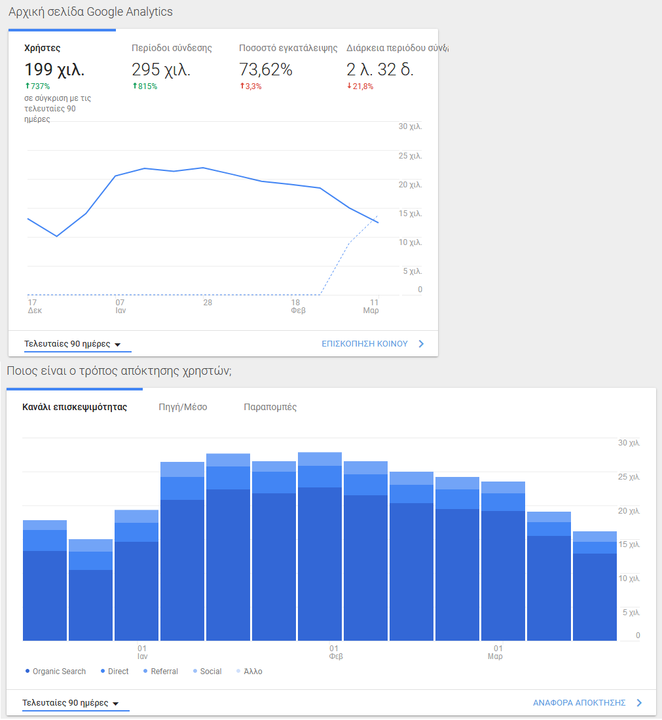Open the ΑΝΑΦΟΡΑ ΑΠΟΚΤΗΣΗΣ report link
Screen dimensions: 662x720
(x=579, y=703)
